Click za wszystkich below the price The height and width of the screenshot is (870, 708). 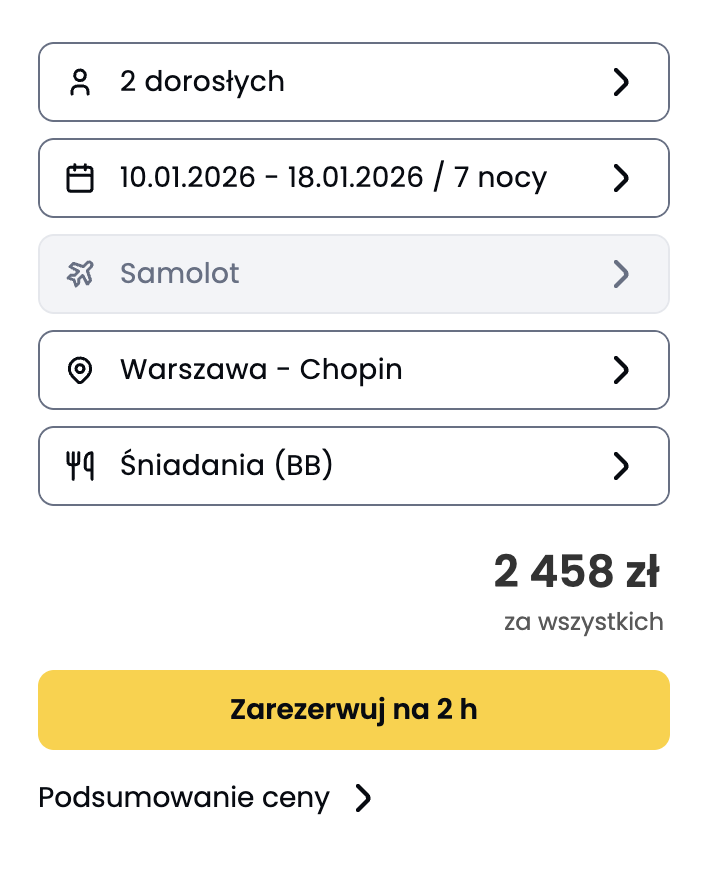pyautogui.click(x=583, y=621)
